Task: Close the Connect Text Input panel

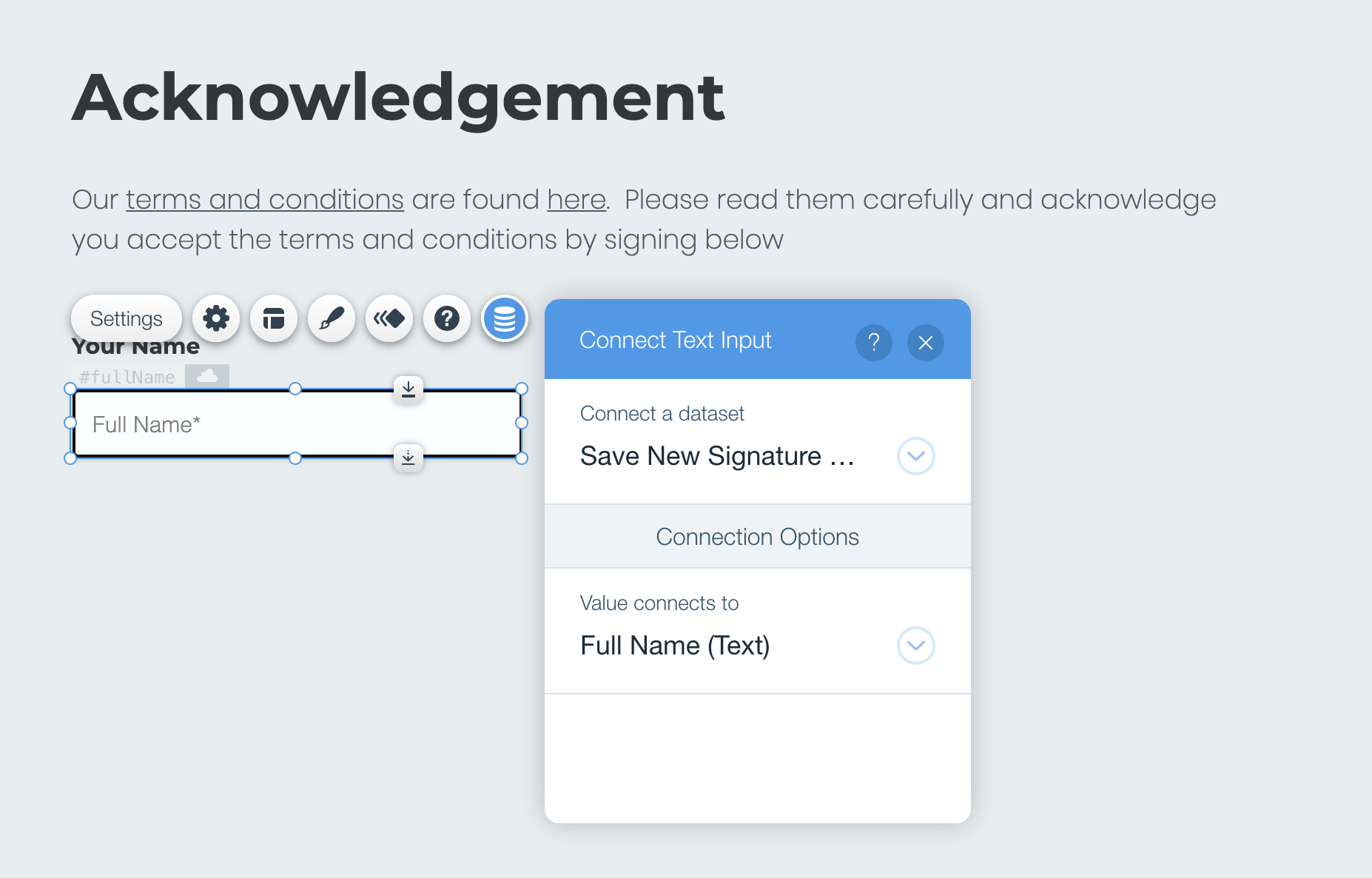Action: (x=926, y=343)
